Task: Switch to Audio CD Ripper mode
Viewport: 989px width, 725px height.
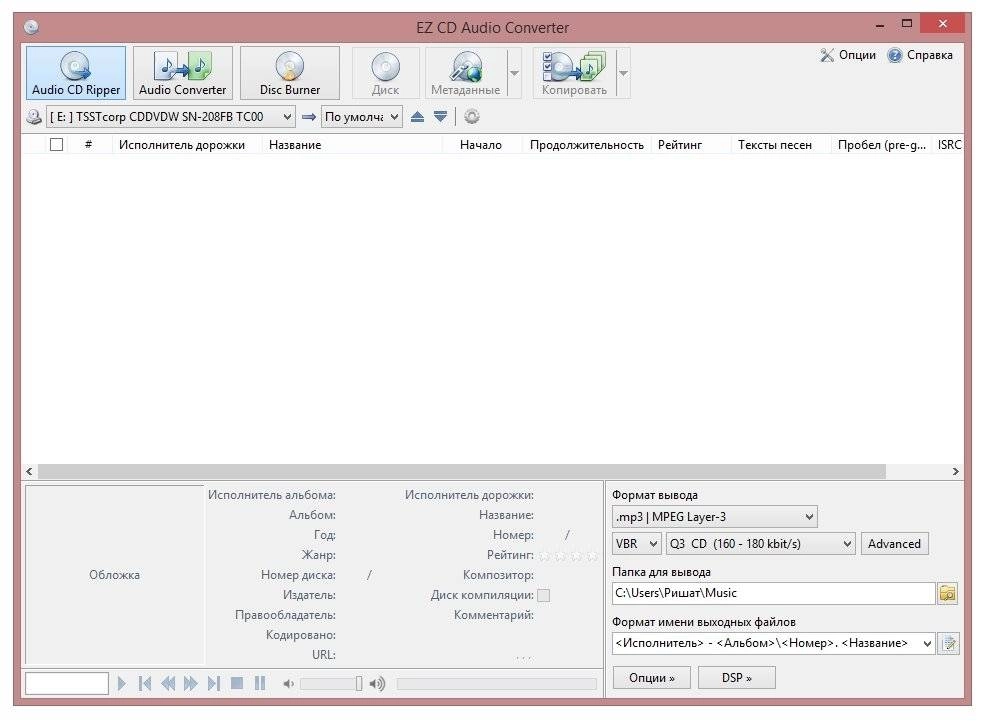Action: pyautogui.click(x=76, y=73)
